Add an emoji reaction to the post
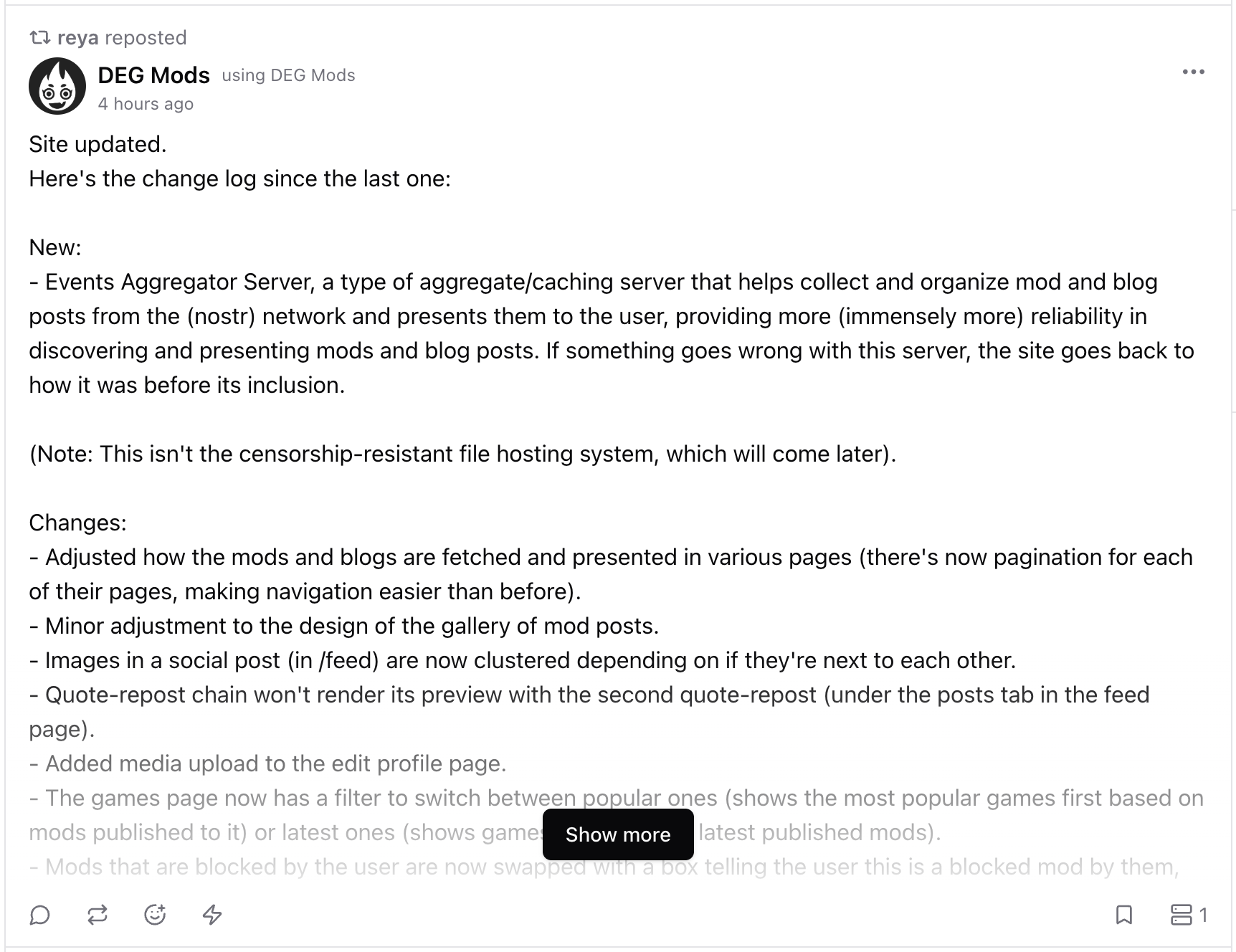The image size is (1236, 952). [155, 915]
